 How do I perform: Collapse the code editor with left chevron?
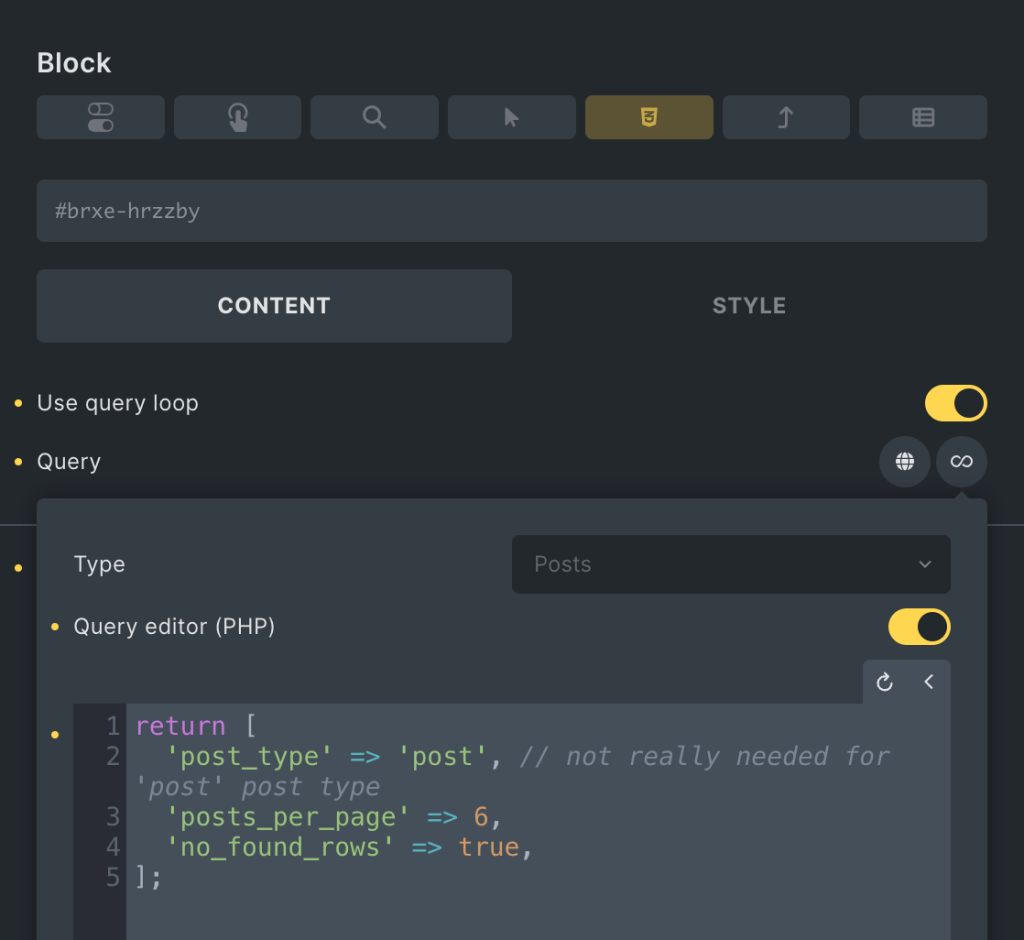coord(929,682)
